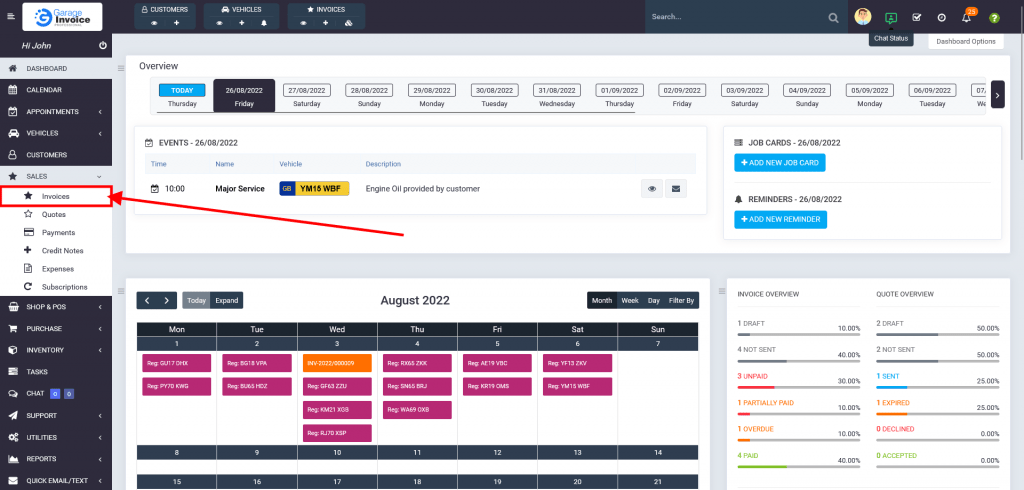Click the green help question mark icon
Viewport: 1024px width, 490px height.
(x=994, y=18)
